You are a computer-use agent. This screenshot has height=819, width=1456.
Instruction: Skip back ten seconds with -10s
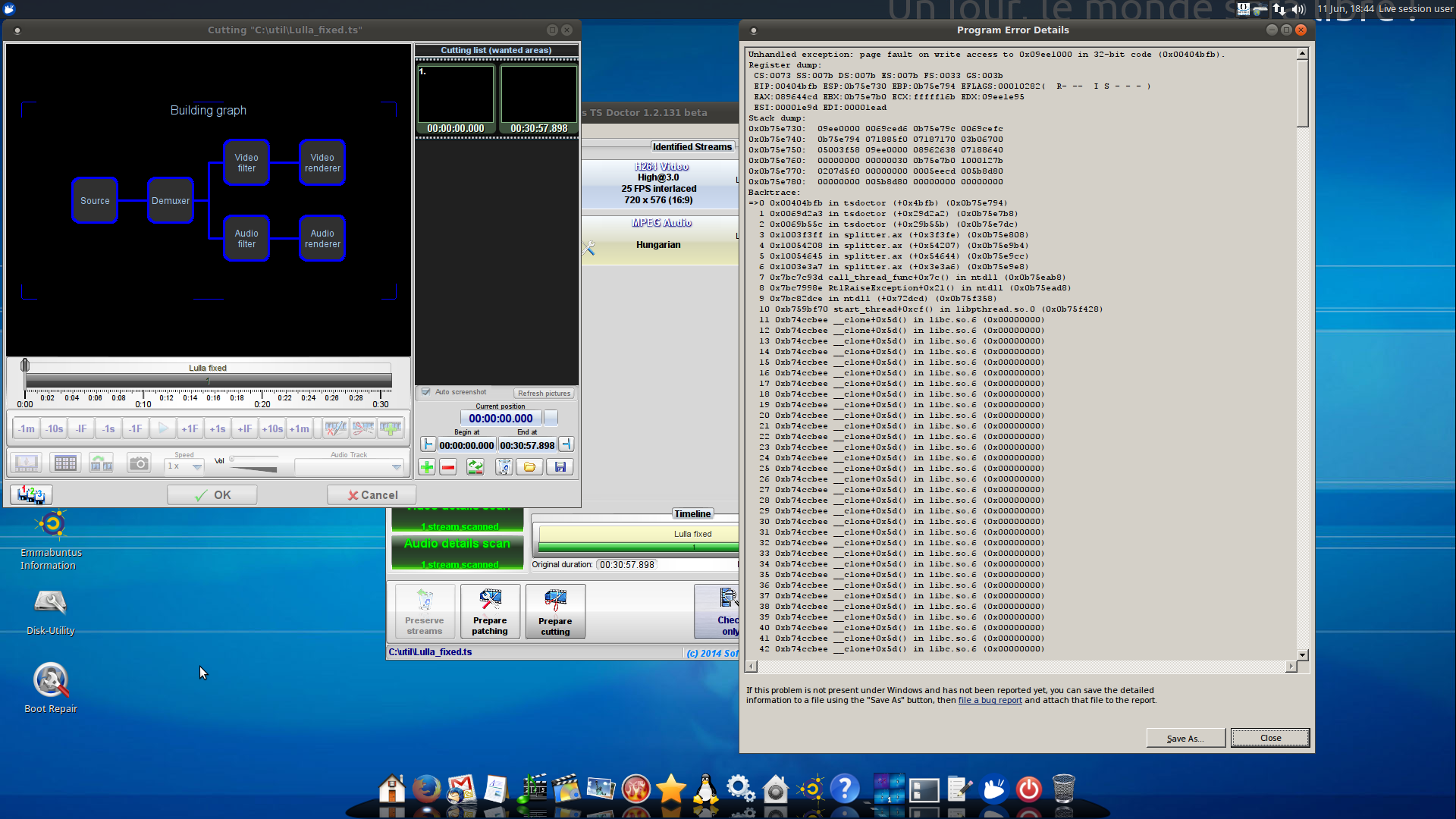tap(54, 428)
